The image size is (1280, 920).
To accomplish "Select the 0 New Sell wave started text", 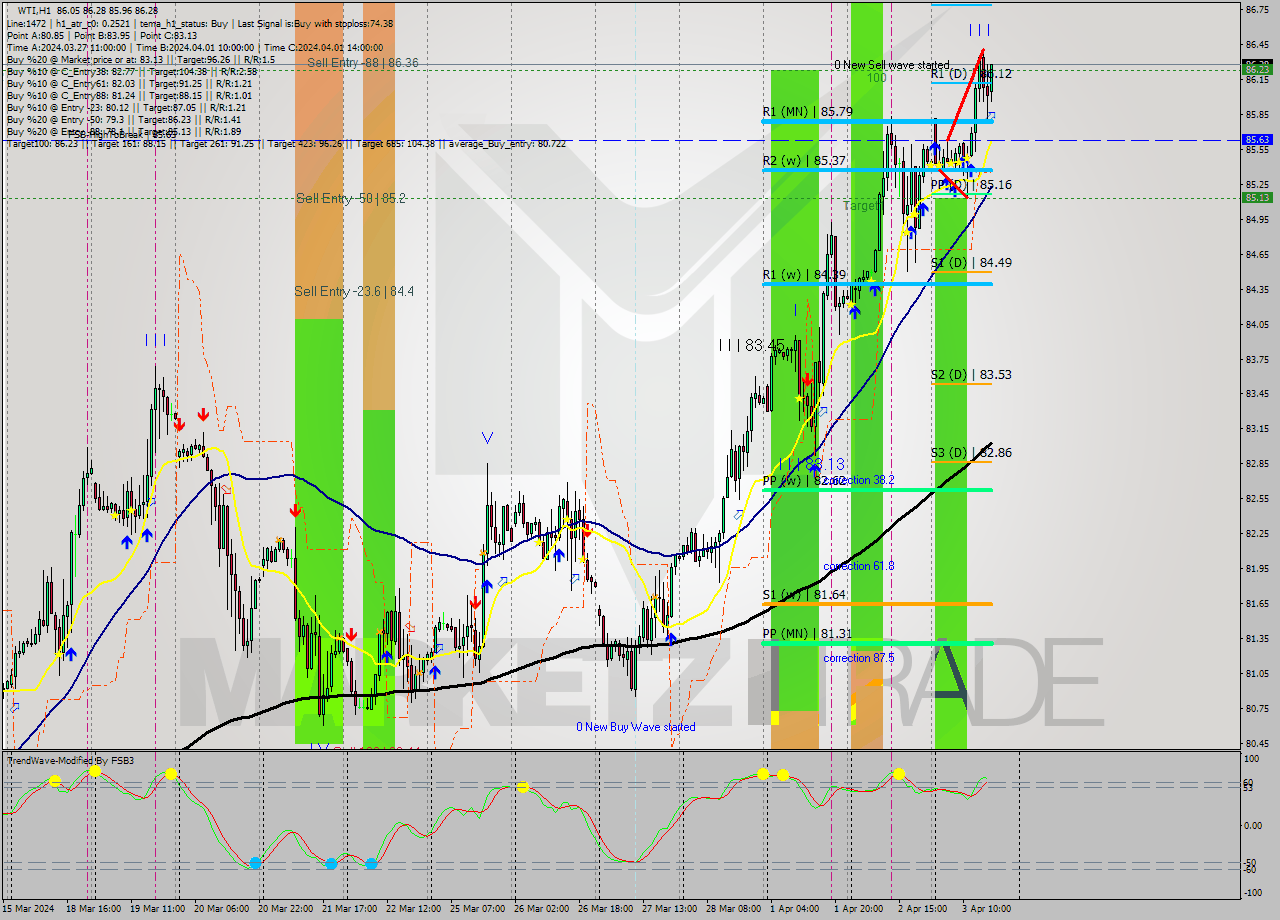I will (892, 65).
